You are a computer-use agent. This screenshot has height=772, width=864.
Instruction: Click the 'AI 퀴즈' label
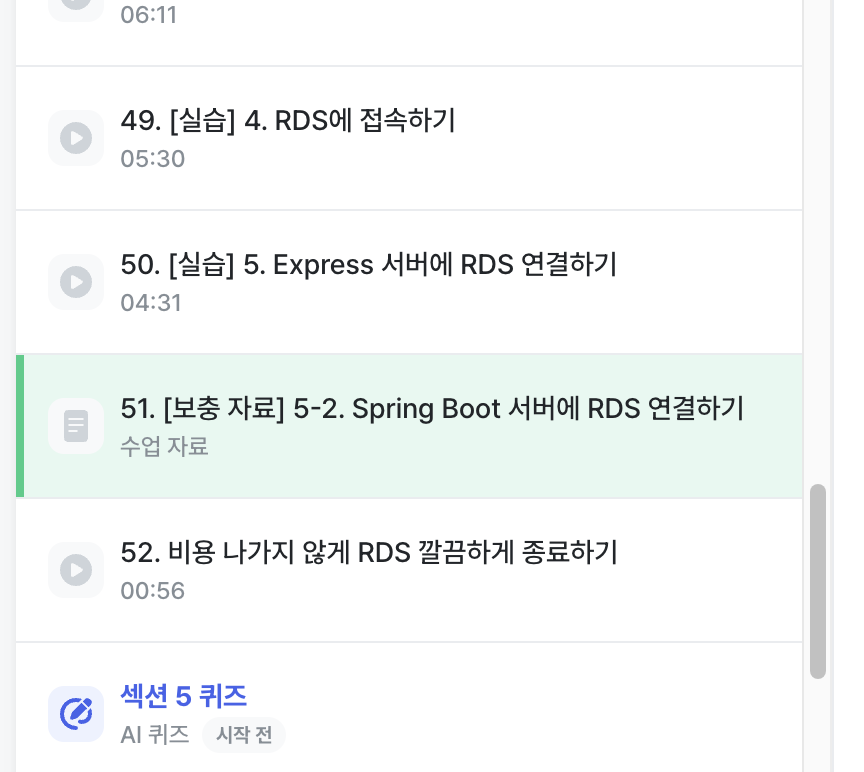155,735
